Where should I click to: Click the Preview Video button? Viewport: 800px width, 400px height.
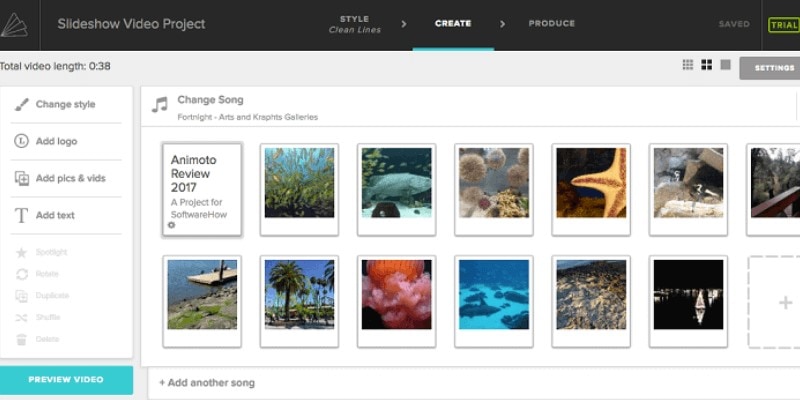coord(66,380)
